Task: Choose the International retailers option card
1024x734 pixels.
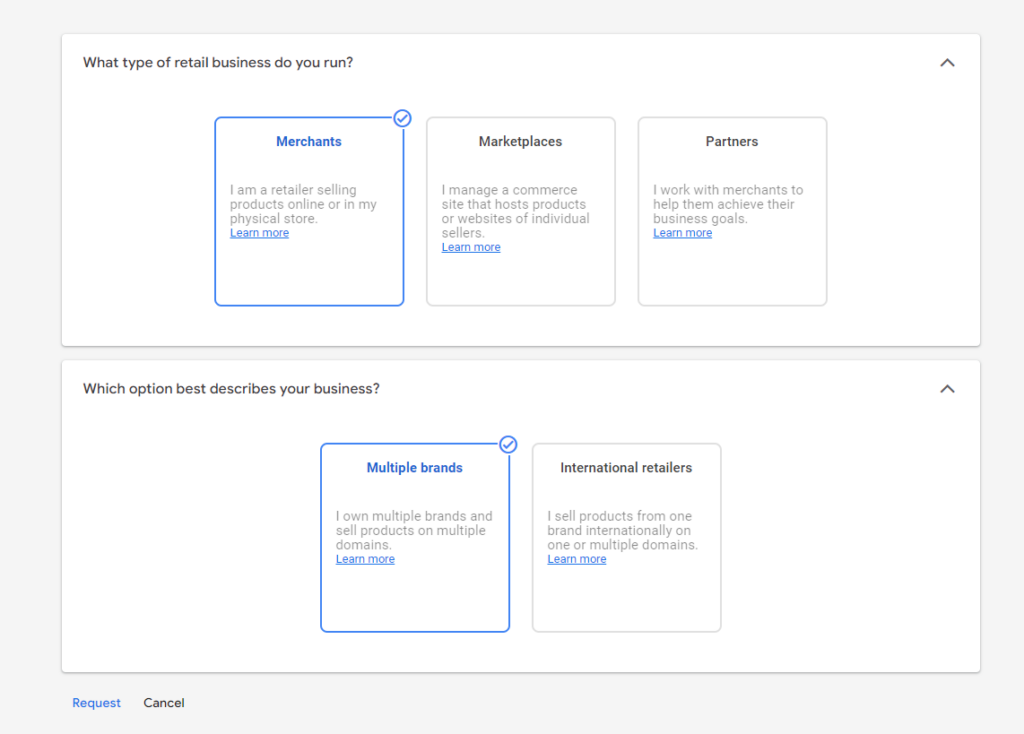Action: click(626, 537)
